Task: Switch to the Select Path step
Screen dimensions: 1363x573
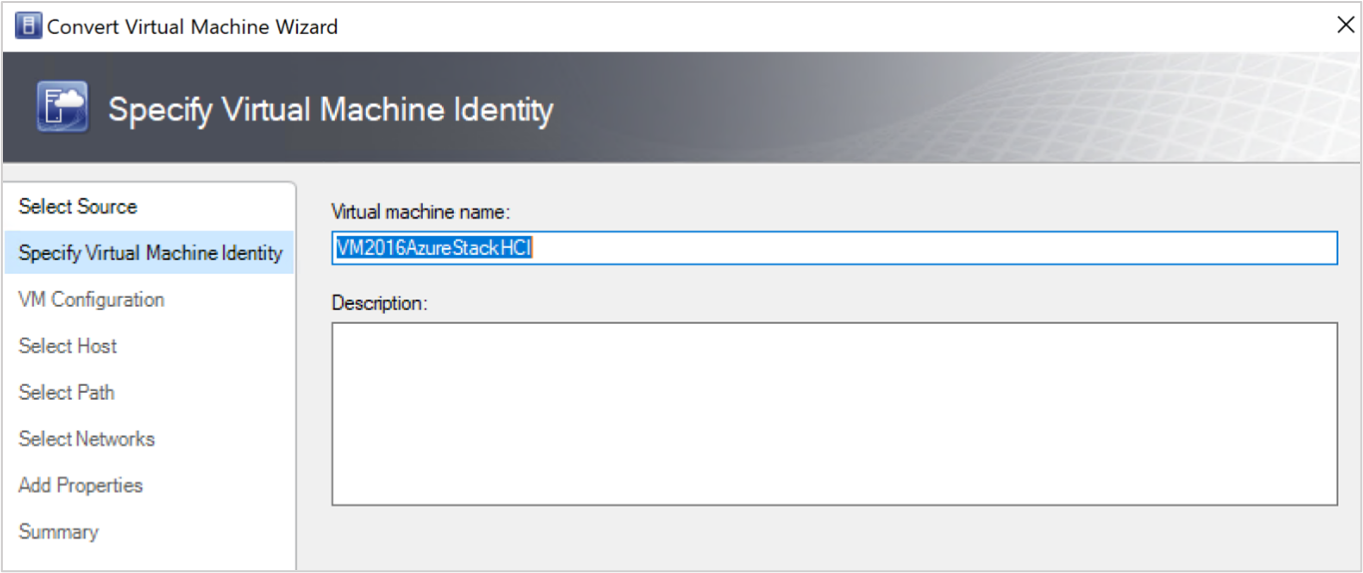Action: pyautogui.click(x=66, y=393)
